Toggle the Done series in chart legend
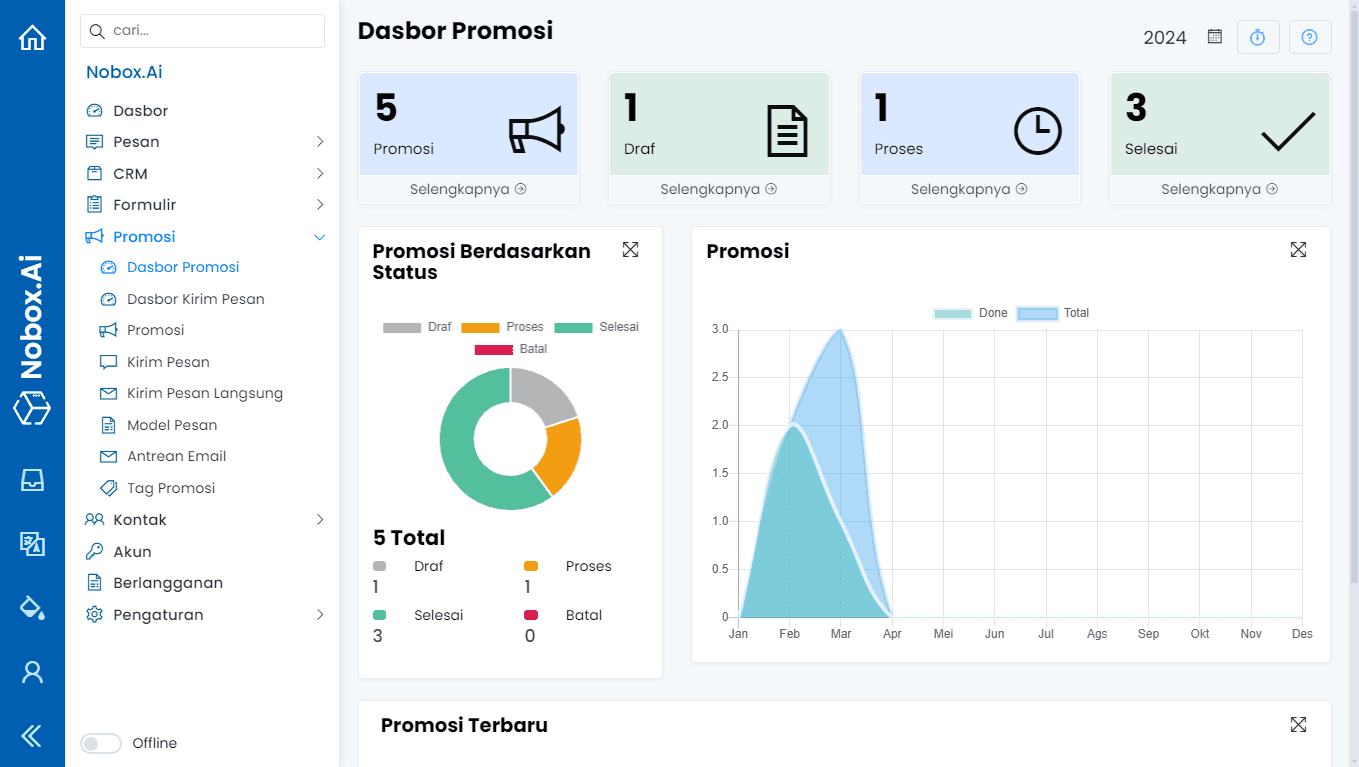The width and height of the screenshot is (1359, 767). click(971, 313)
